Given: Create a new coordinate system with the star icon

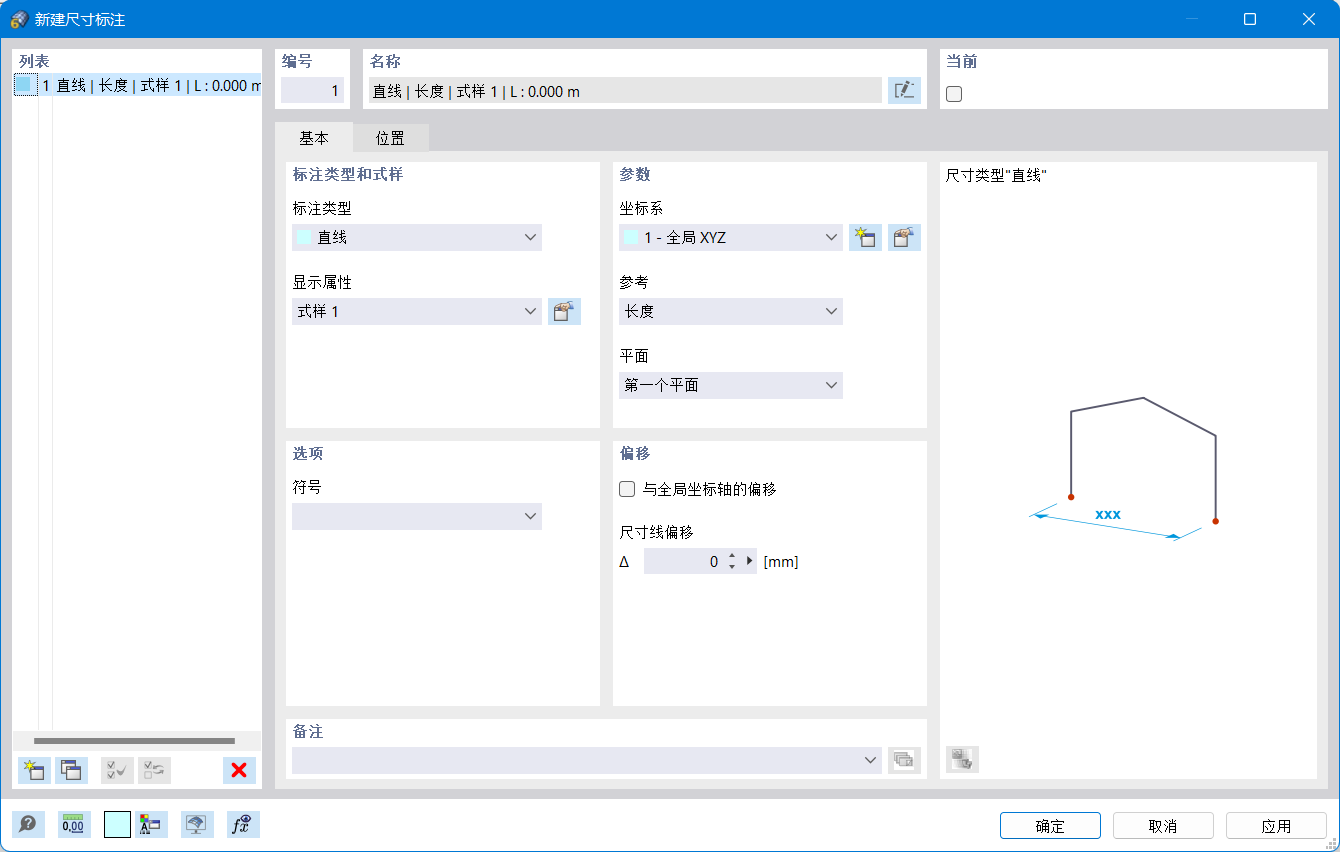Looking at the screenshot, I should pos(865,237).
